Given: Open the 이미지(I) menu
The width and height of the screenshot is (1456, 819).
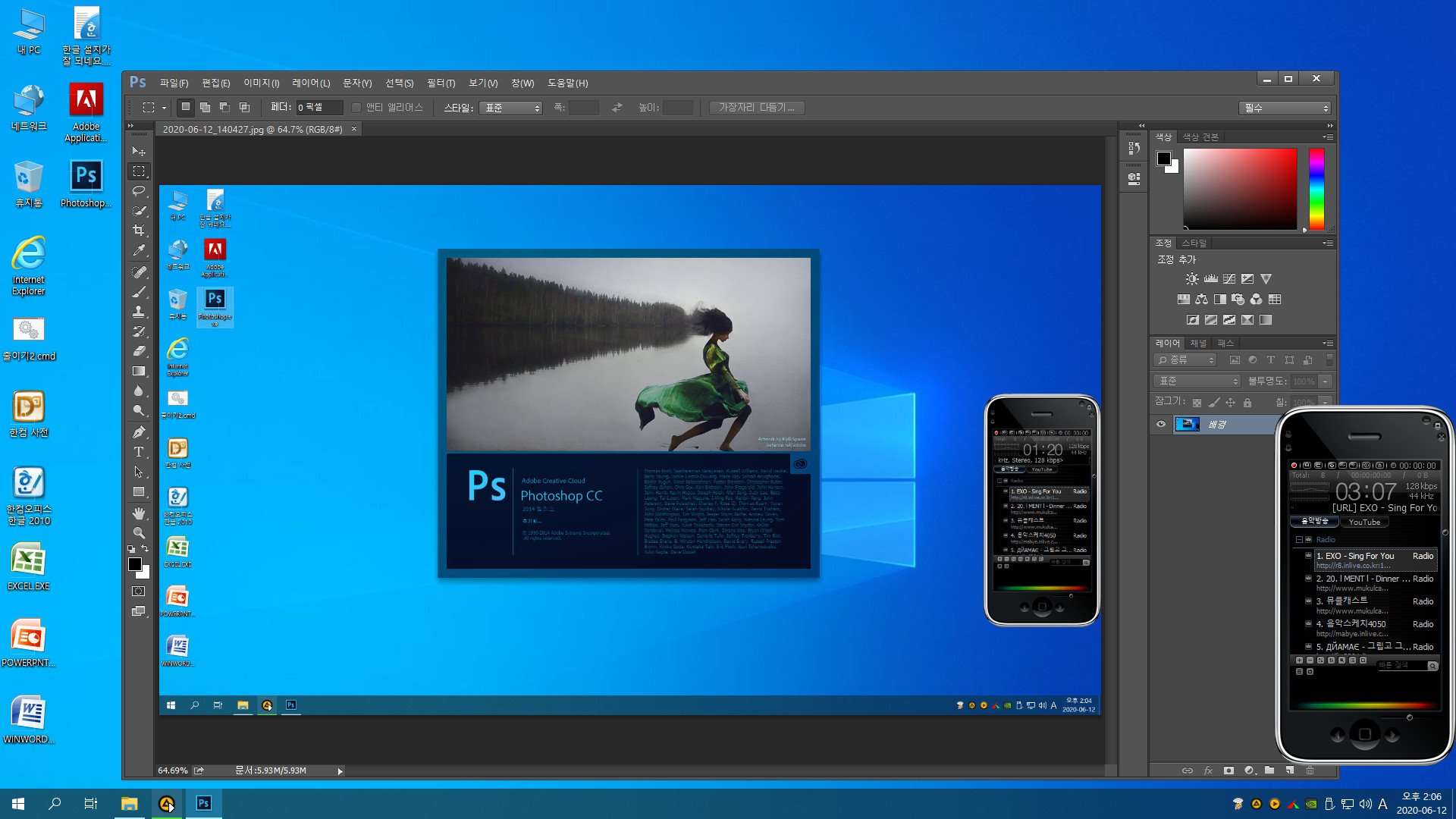Looking at the screenshot, I should click(x=261, y=83).
